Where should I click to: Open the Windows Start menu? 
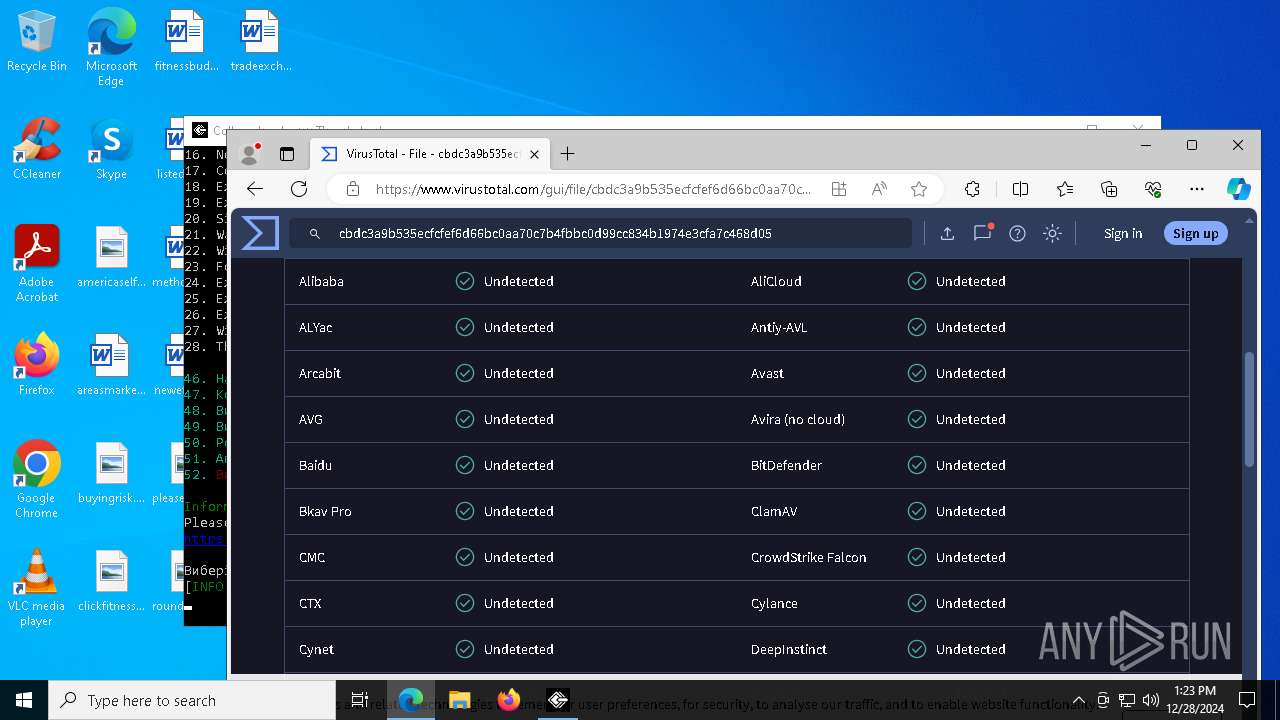coord(23,700)
